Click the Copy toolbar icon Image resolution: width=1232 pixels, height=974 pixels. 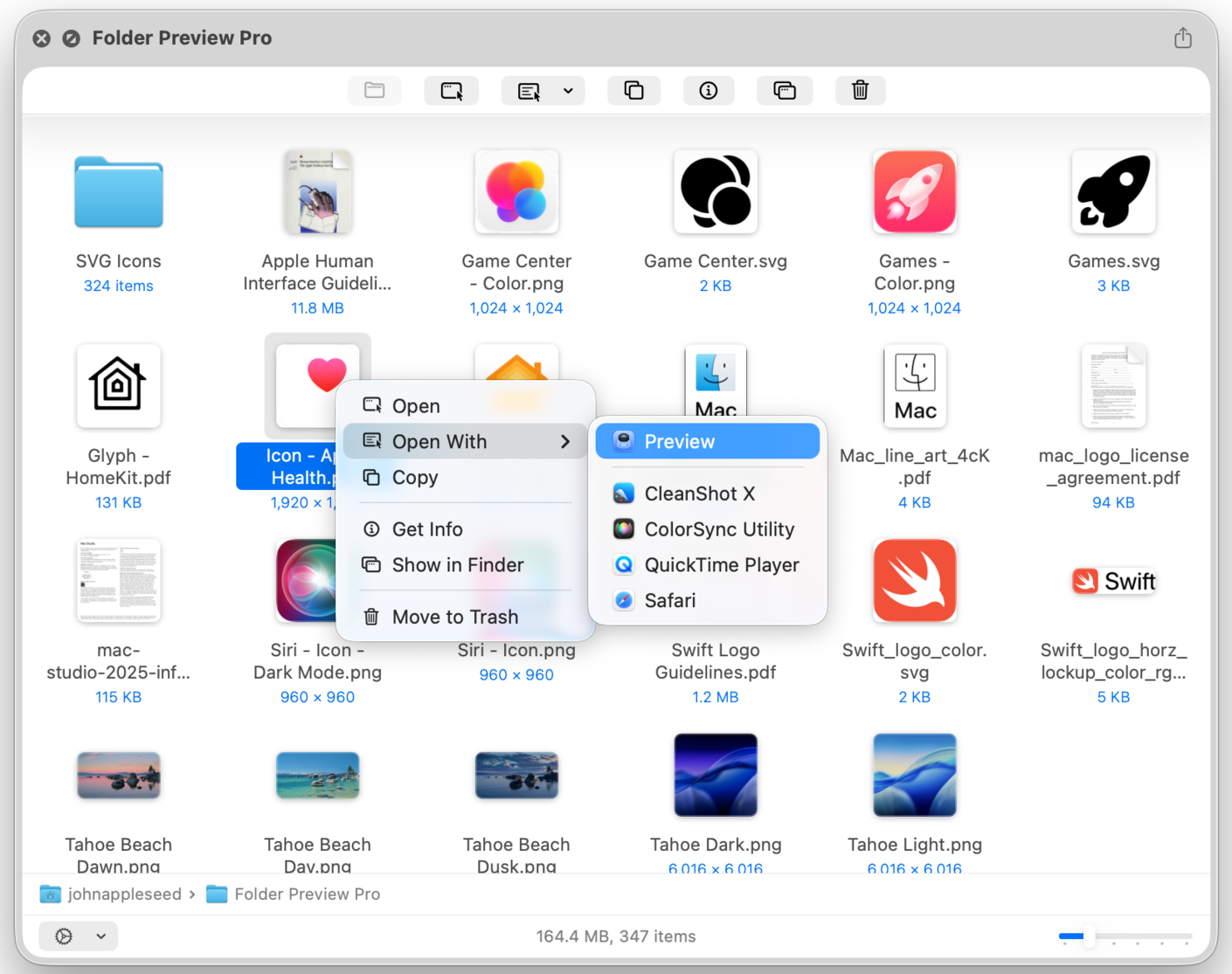coord(633,90)
